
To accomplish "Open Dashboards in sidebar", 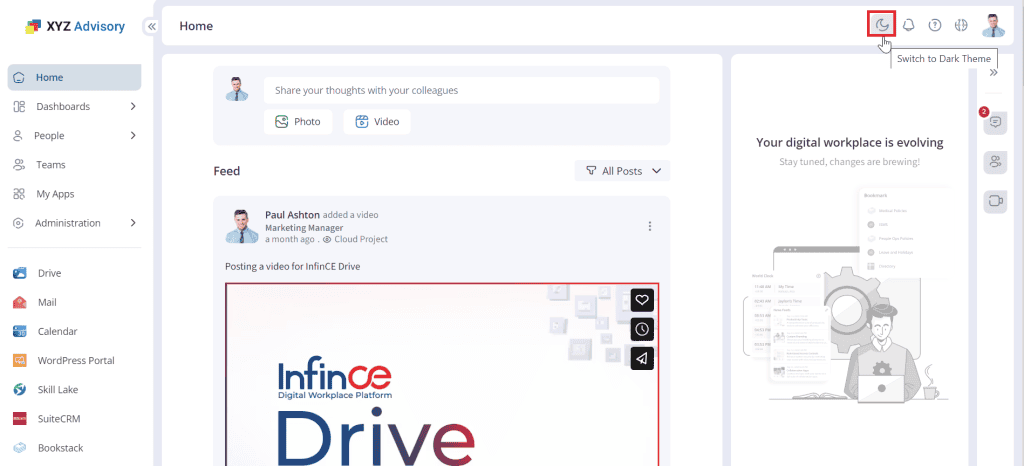I will 63,106.
